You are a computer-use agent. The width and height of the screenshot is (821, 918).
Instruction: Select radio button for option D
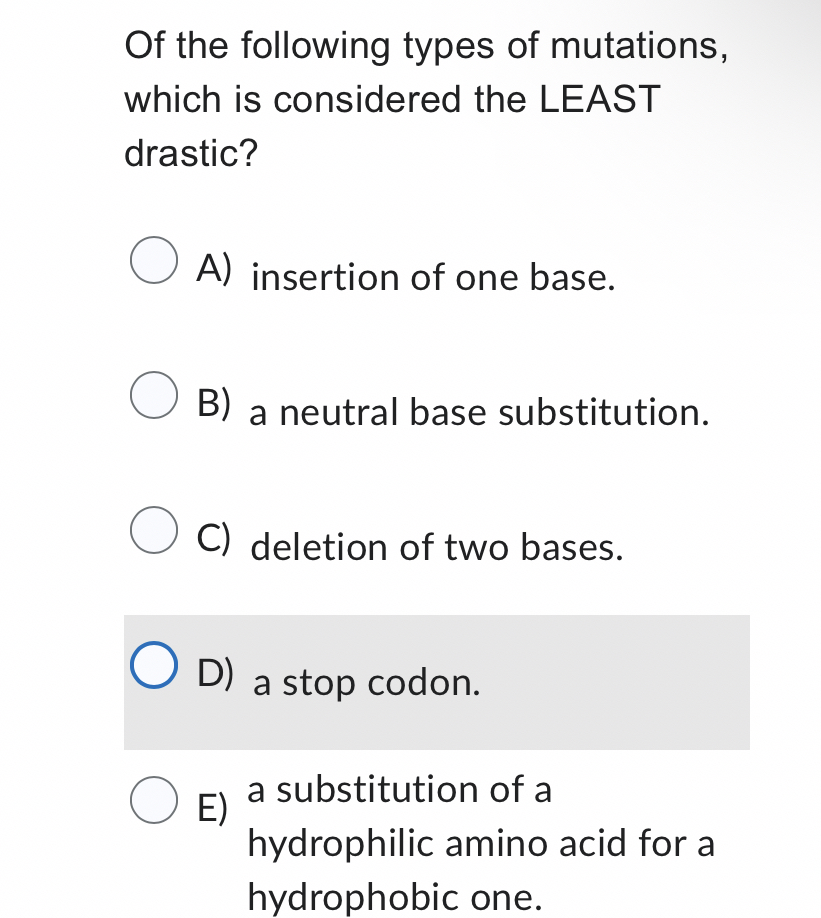[153, 666]
